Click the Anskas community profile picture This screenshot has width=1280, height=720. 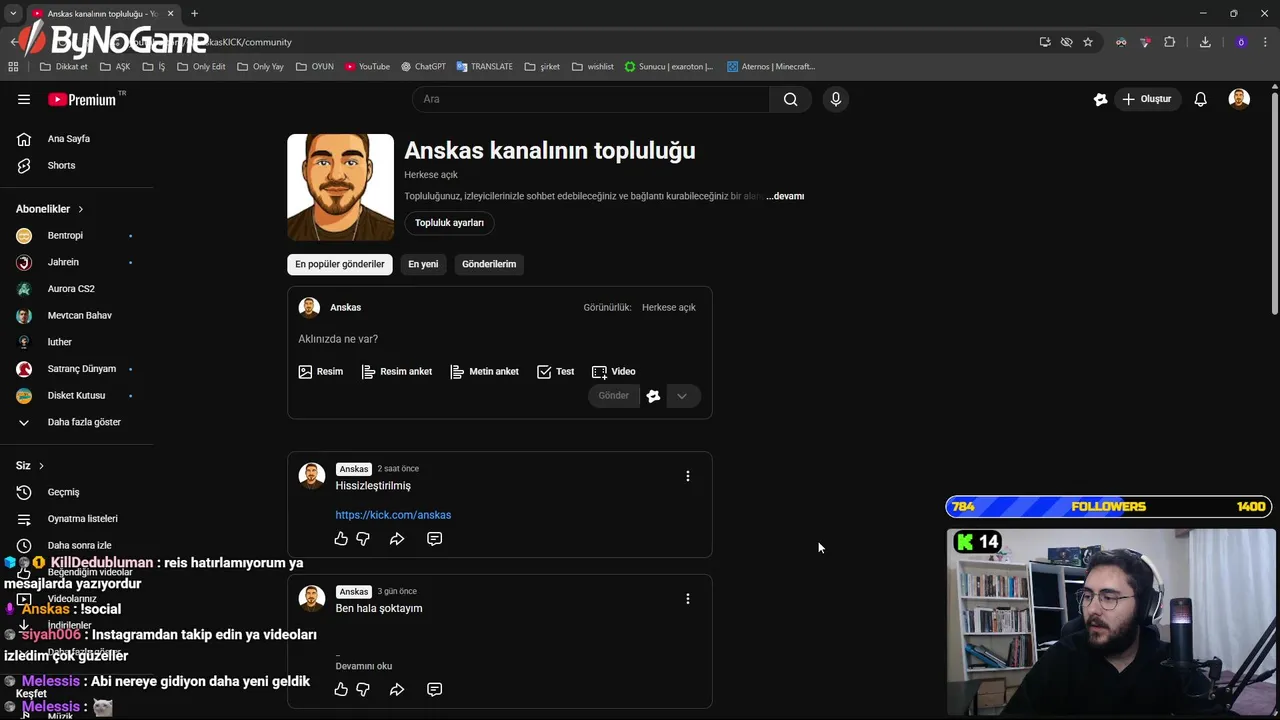341,187
